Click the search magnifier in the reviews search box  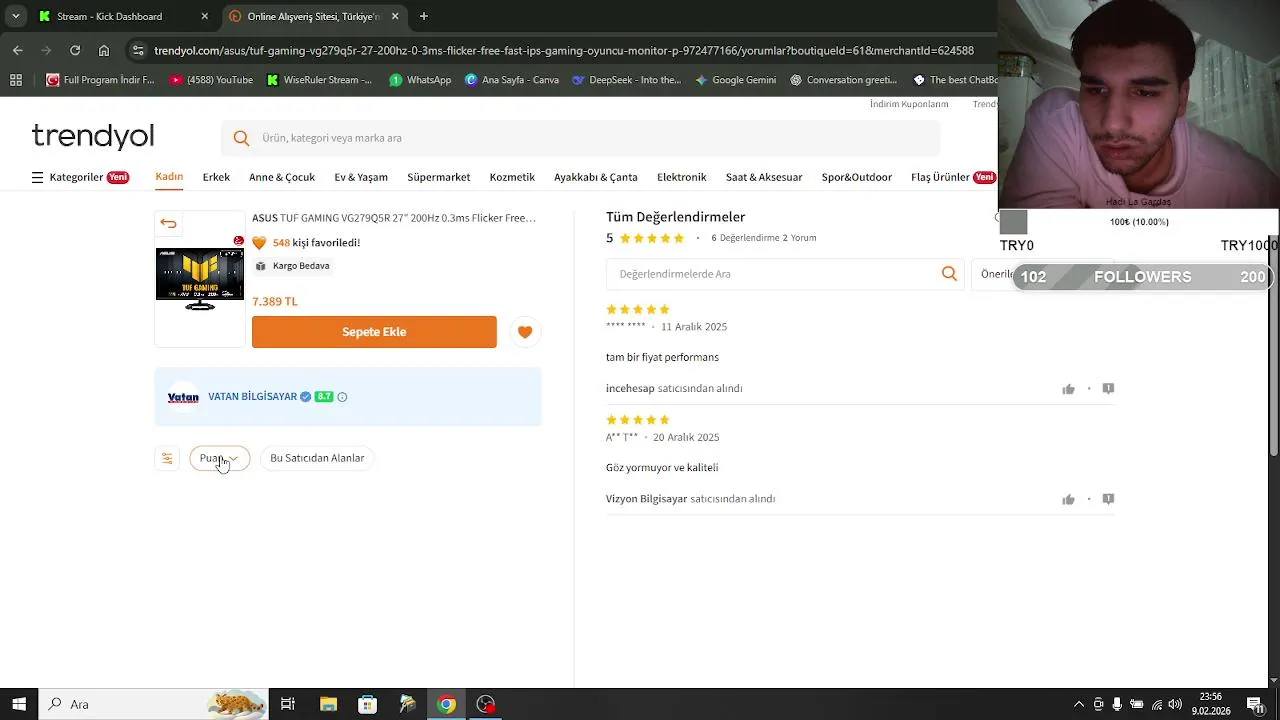tap(949, 274)
